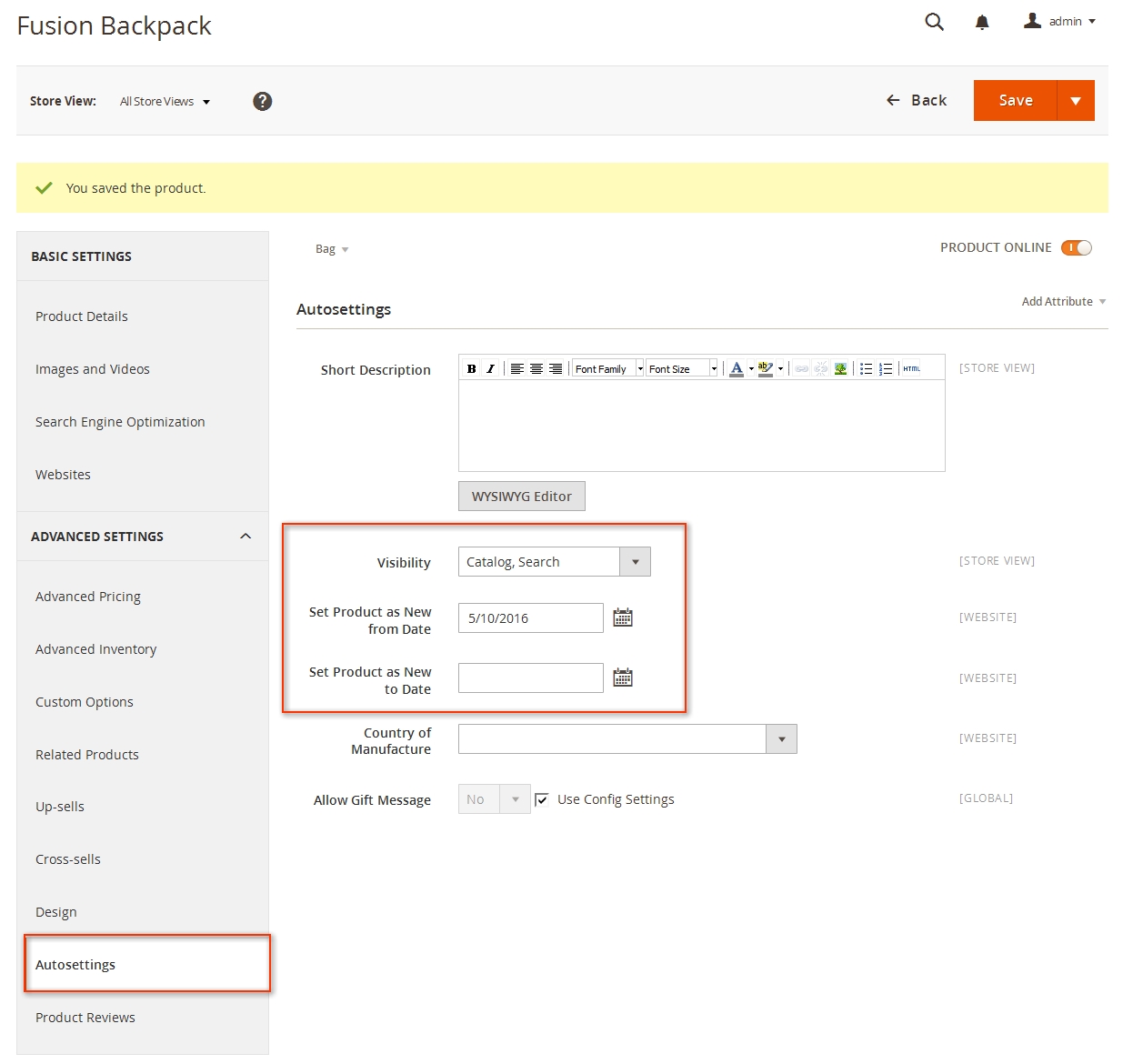
Task: Click the search magnifier icon
Action: point(934,22)
